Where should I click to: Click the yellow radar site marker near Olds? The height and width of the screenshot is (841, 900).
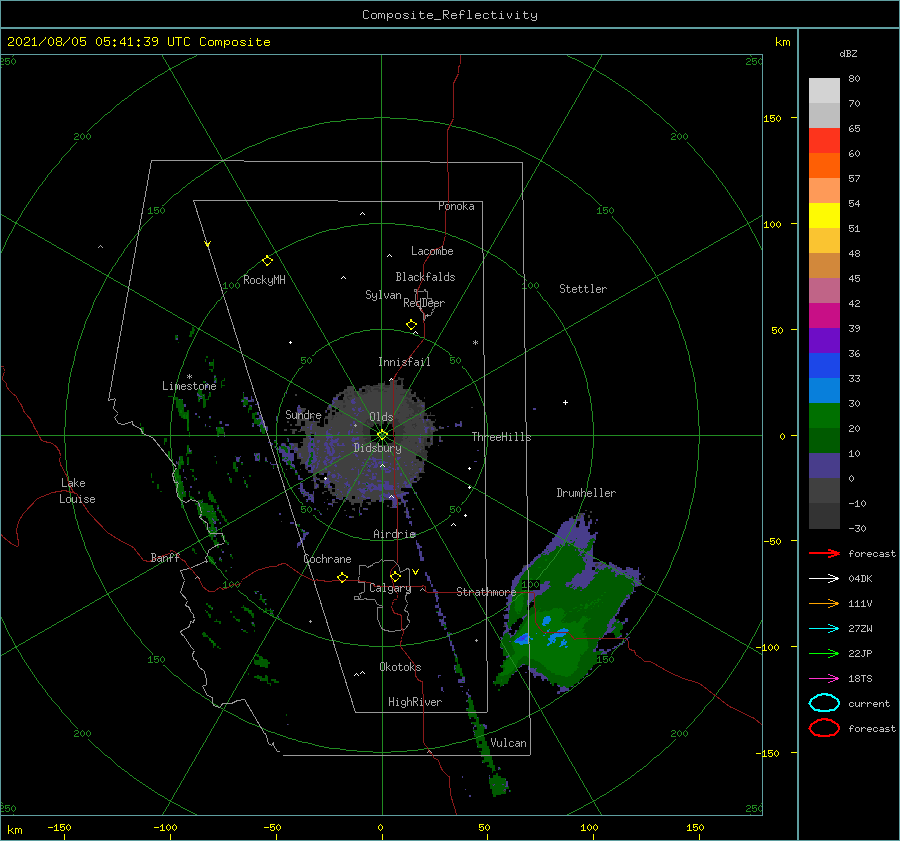pos(382,435)
